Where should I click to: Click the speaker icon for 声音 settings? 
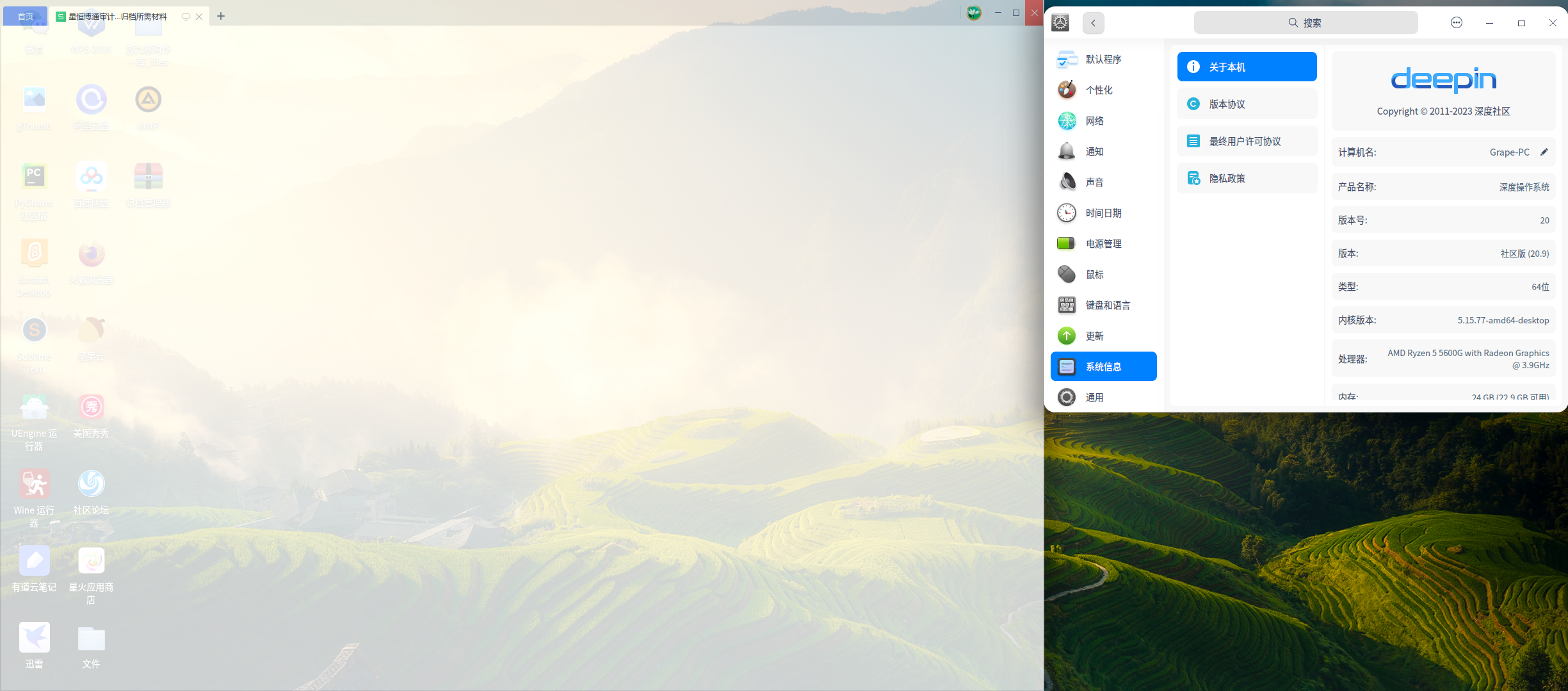click(1067, 182)
